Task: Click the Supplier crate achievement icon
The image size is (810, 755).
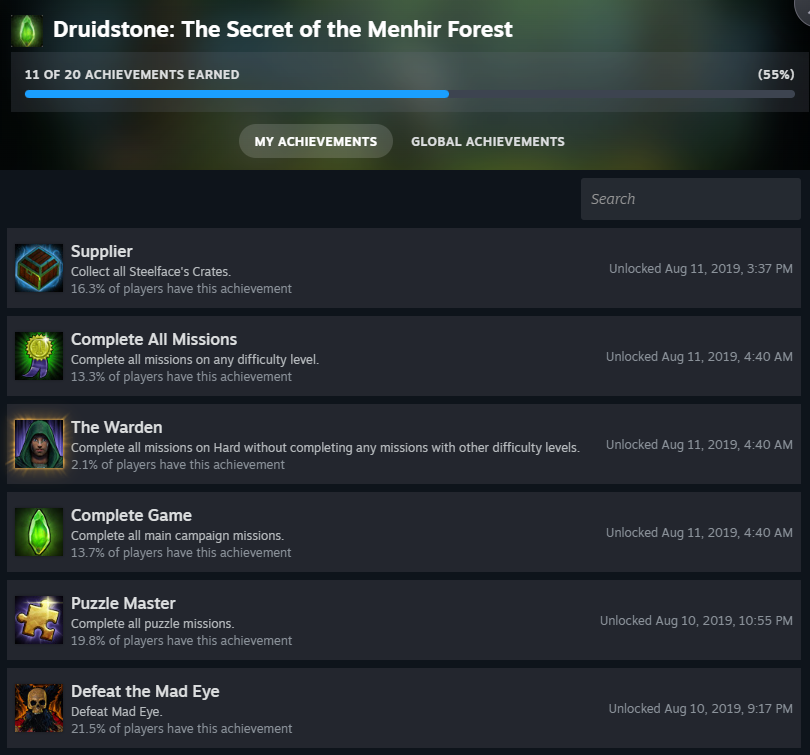Action: click(x=39, y=268)
